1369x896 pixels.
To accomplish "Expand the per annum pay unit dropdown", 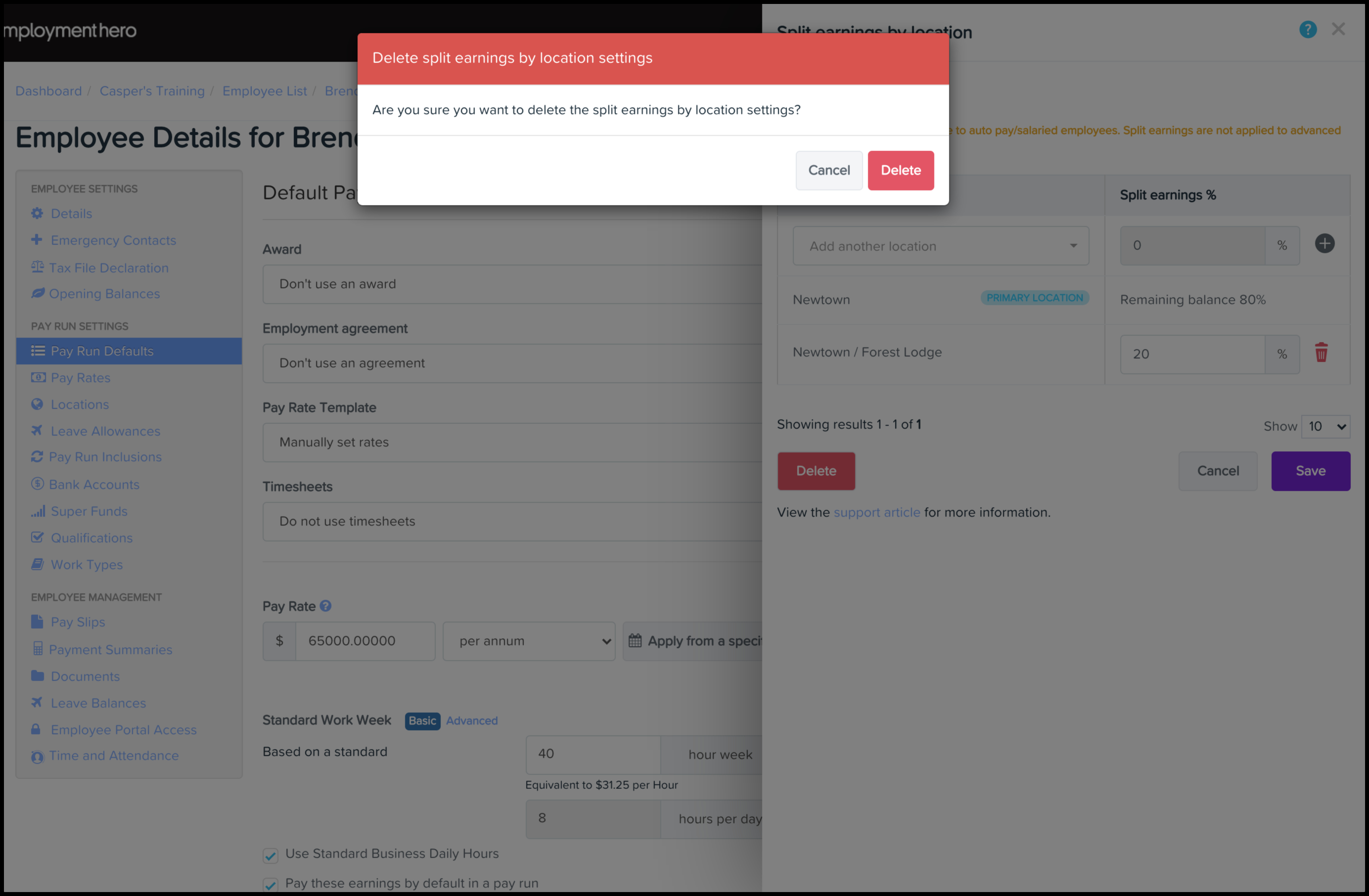I will [529, 641].
